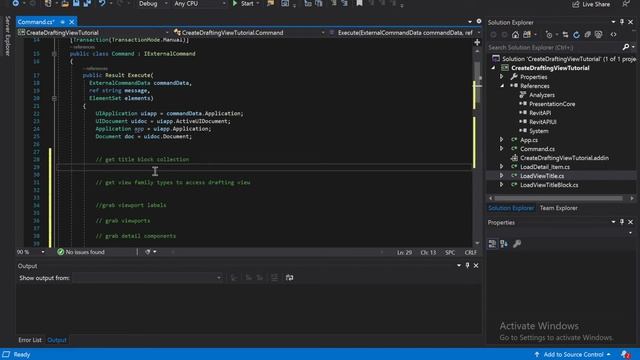This screenshot has height=360, width=640.
Task: Click the Refresh icon in Solution Explorer
Action: [576, 35]
